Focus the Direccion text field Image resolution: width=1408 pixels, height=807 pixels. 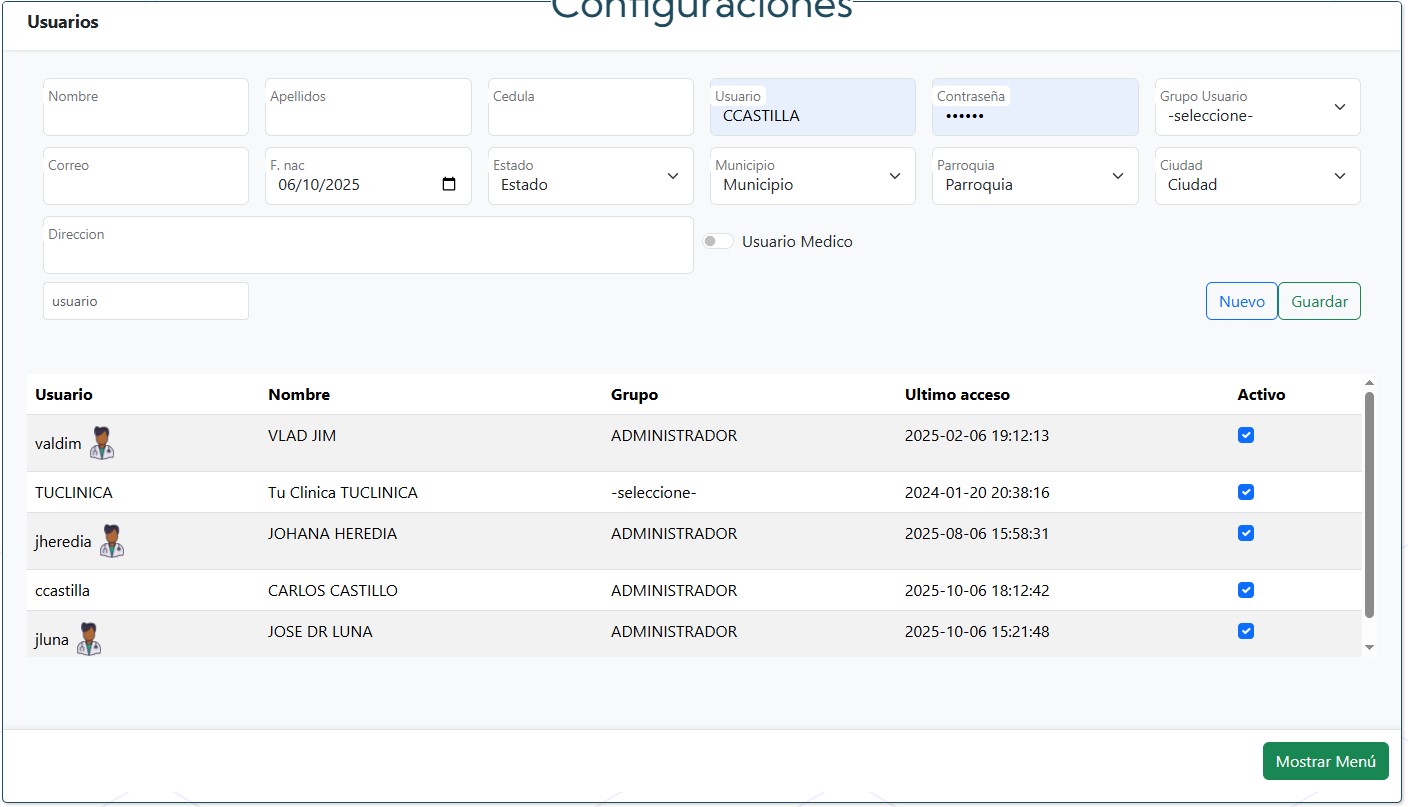tap(368, 245)
